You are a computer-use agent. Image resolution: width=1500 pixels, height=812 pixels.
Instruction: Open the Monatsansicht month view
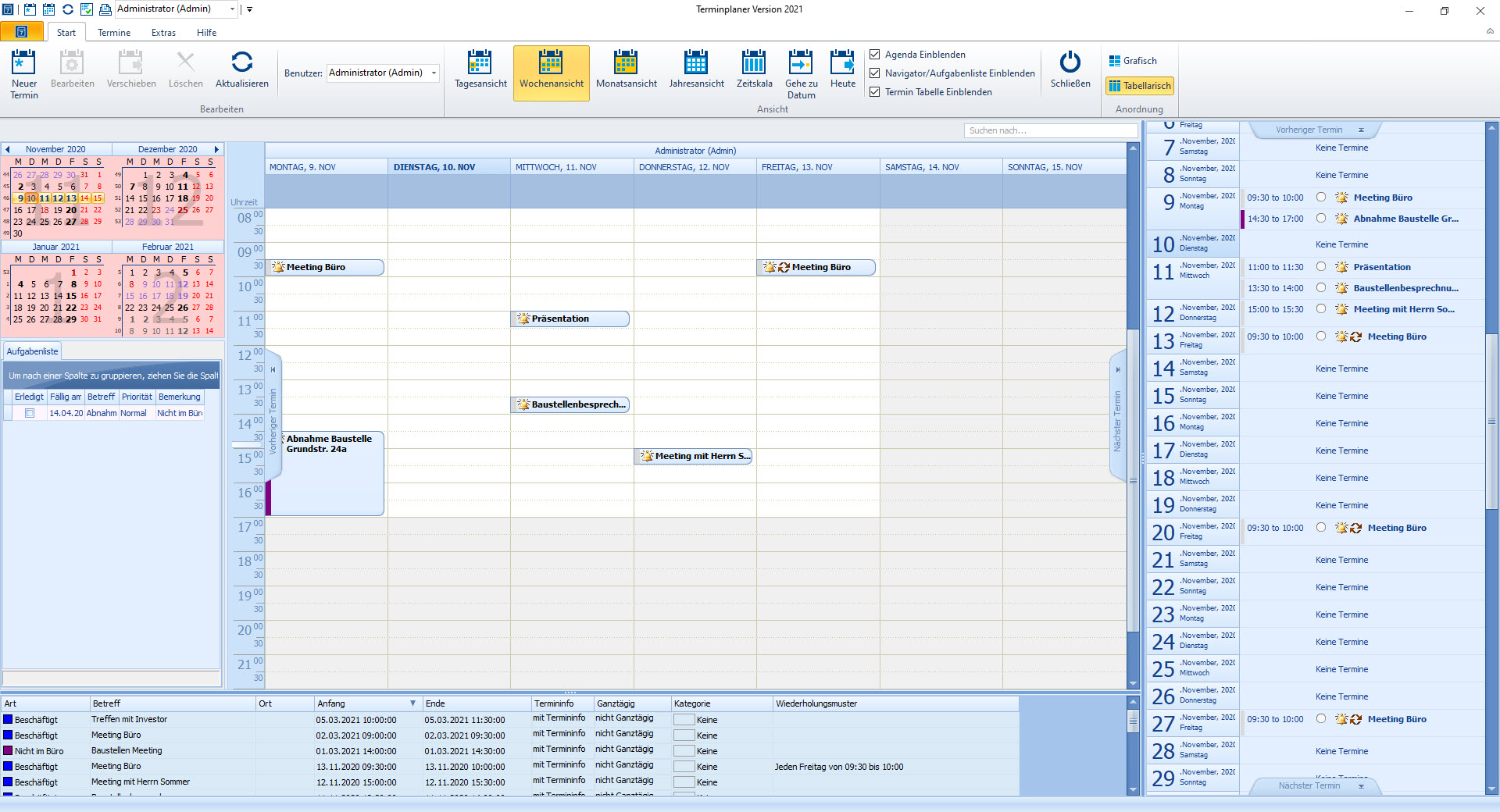pyautogui.click(x=627, y=73)
